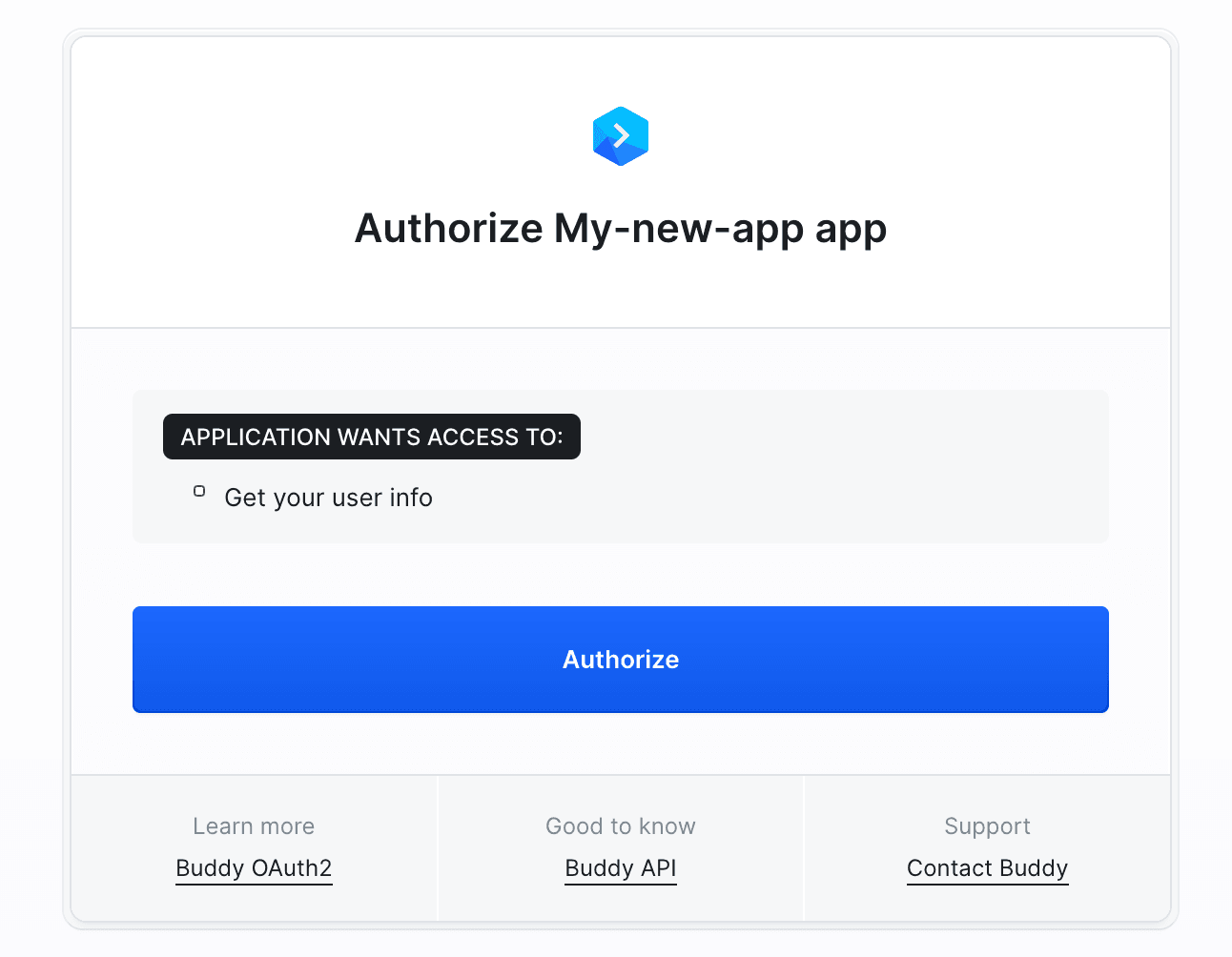Click the Learn more footer label

[x=253, y=825]
